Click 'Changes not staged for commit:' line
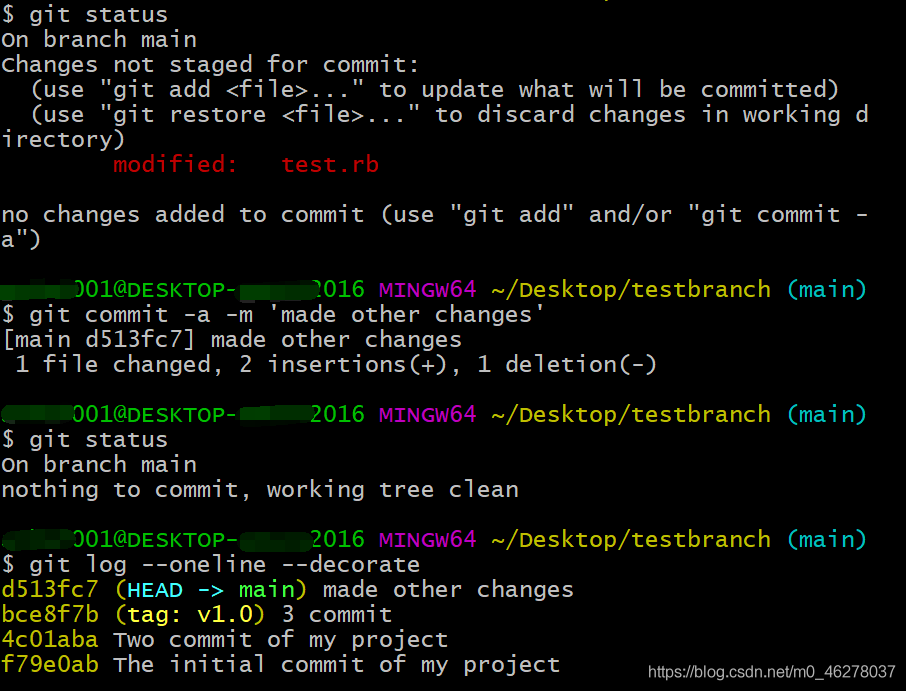Image resolution: width=906 pixels, height=691 pixels. click(x=210, y=65)
